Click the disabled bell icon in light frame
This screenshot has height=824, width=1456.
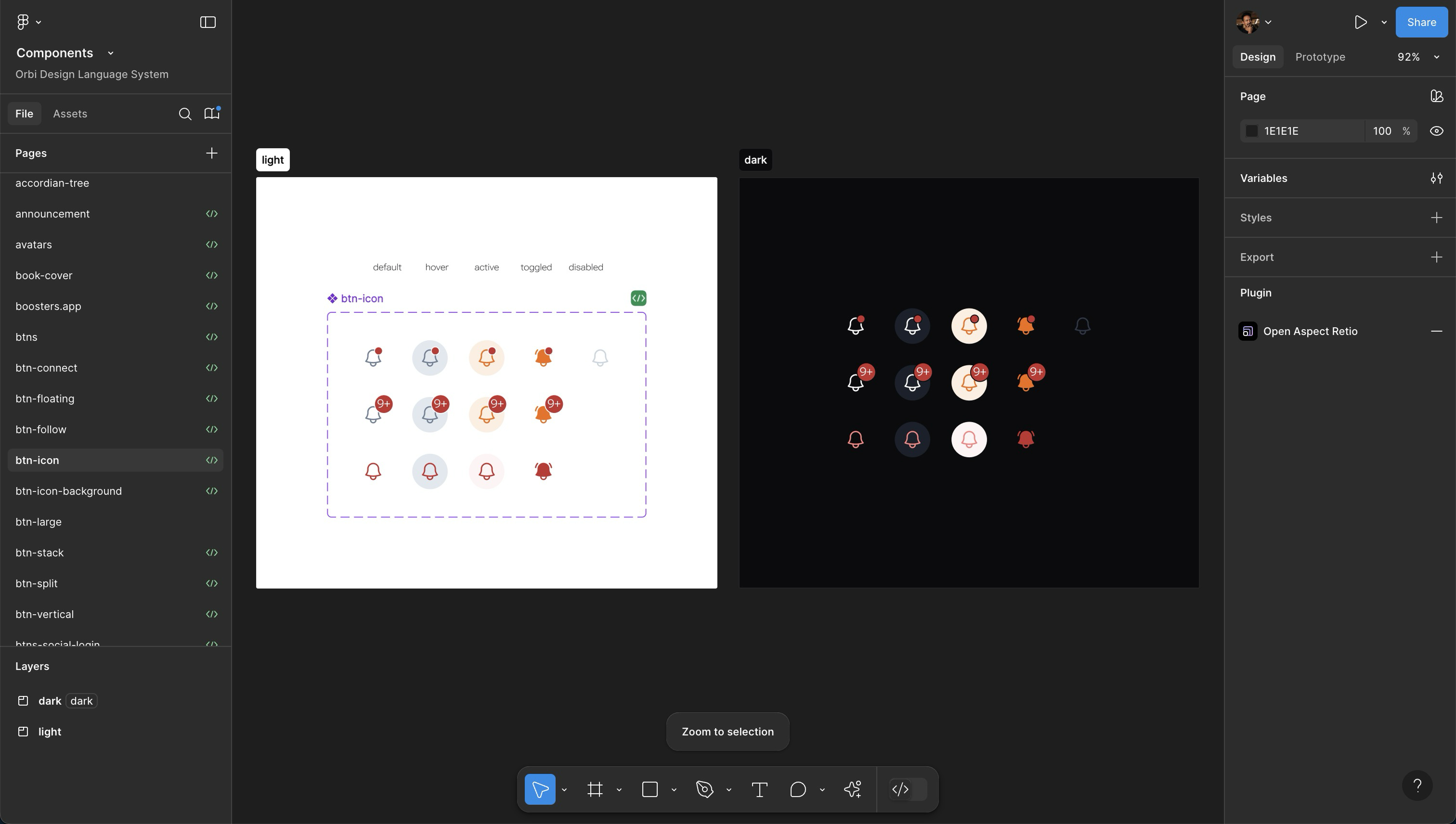(600, 358)
